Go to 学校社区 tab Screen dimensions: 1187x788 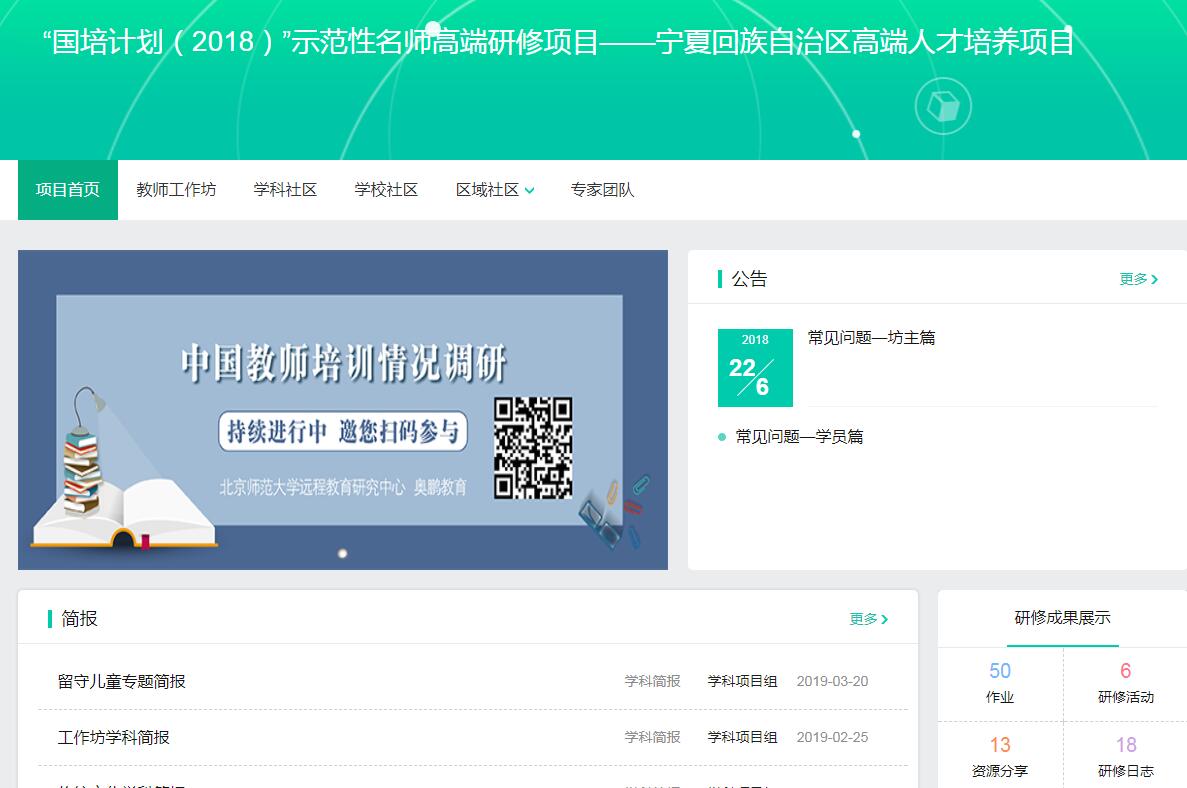(386, 190)
